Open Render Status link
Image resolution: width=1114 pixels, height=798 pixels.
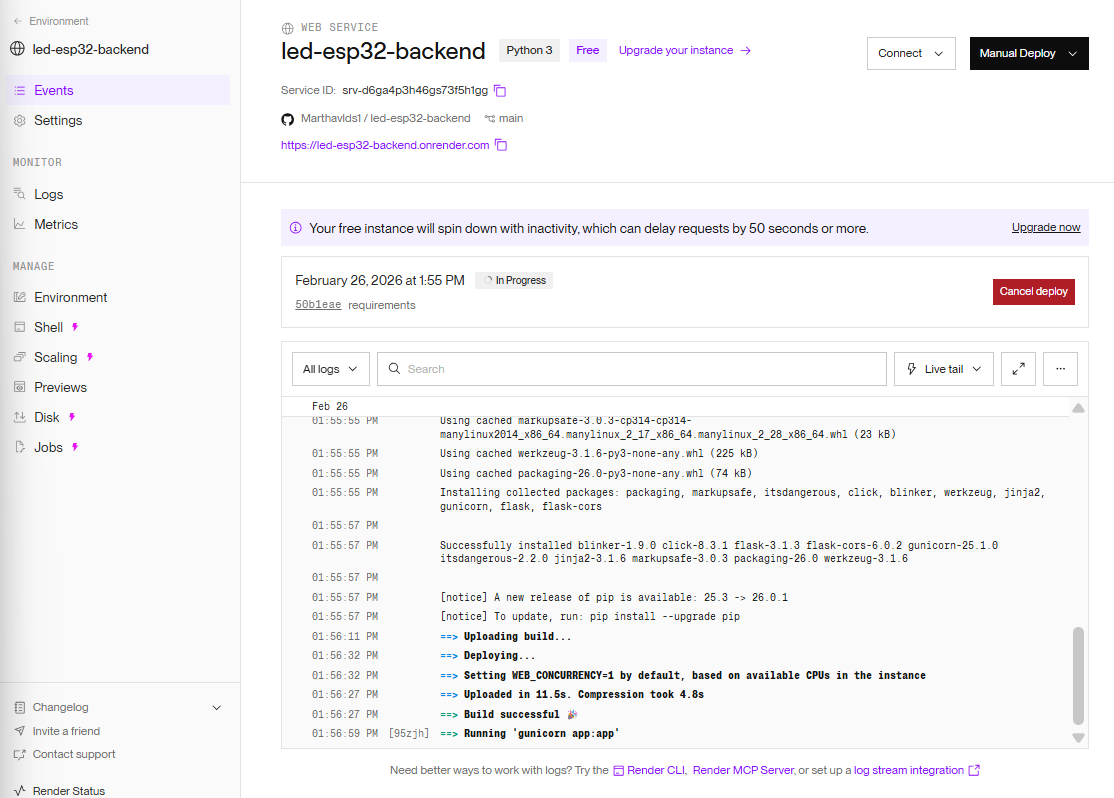(69, 791)
